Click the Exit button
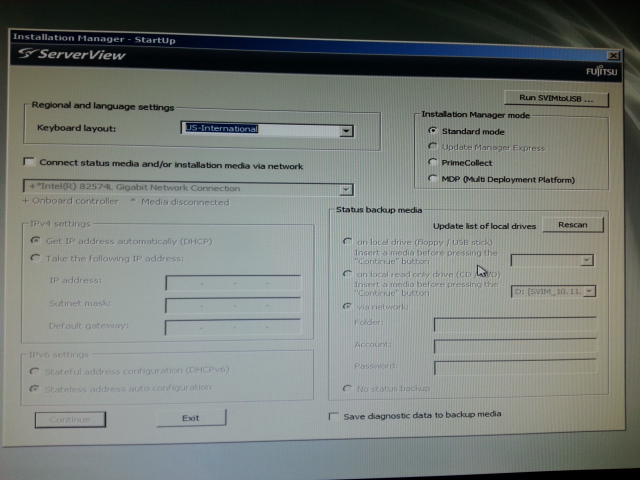 [x=191, y=418]
